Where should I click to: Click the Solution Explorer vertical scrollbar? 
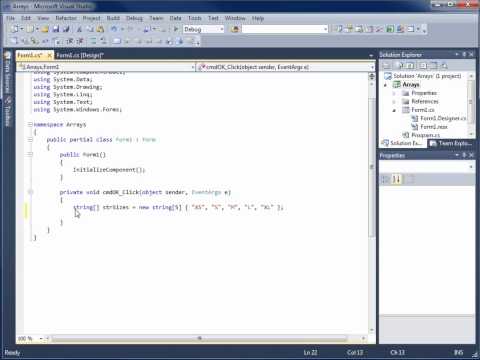471,102
